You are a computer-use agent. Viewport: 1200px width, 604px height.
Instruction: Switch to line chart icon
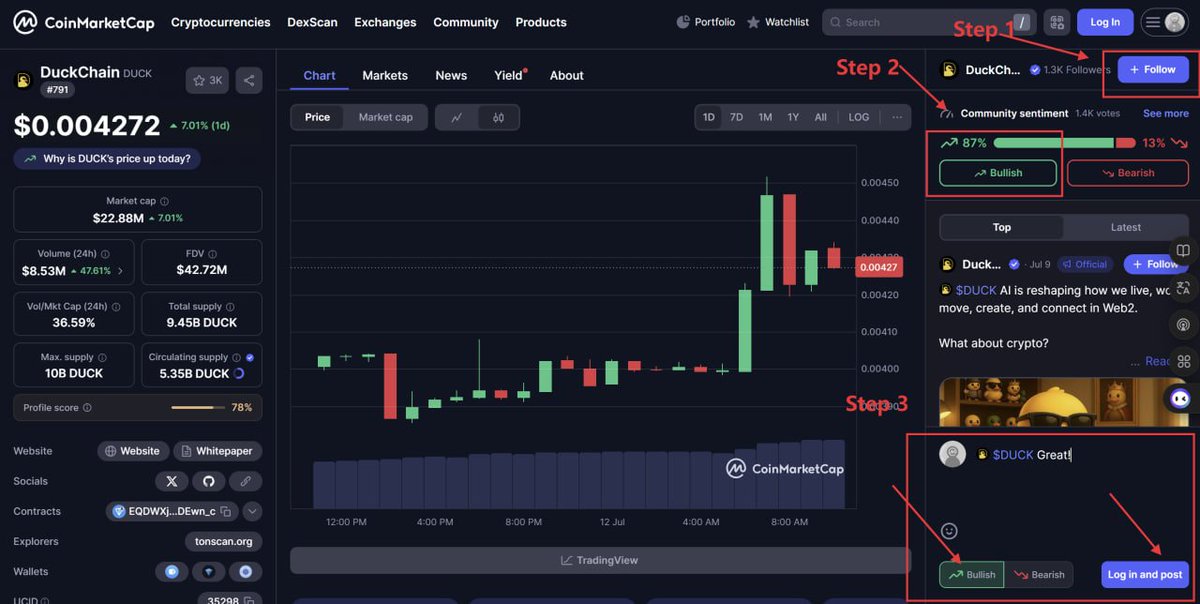456,118
